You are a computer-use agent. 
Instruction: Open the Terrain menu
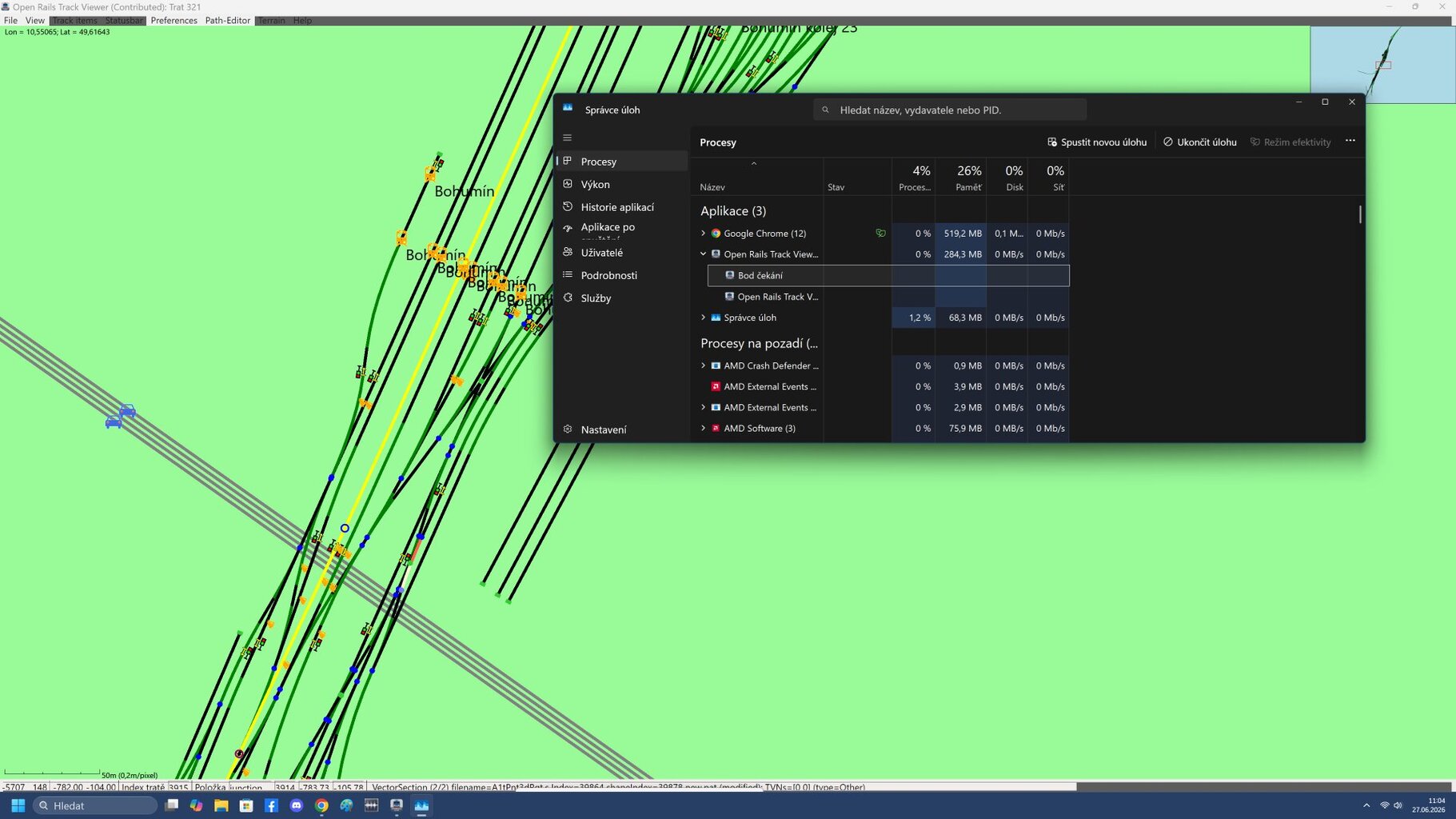(272, 21)
